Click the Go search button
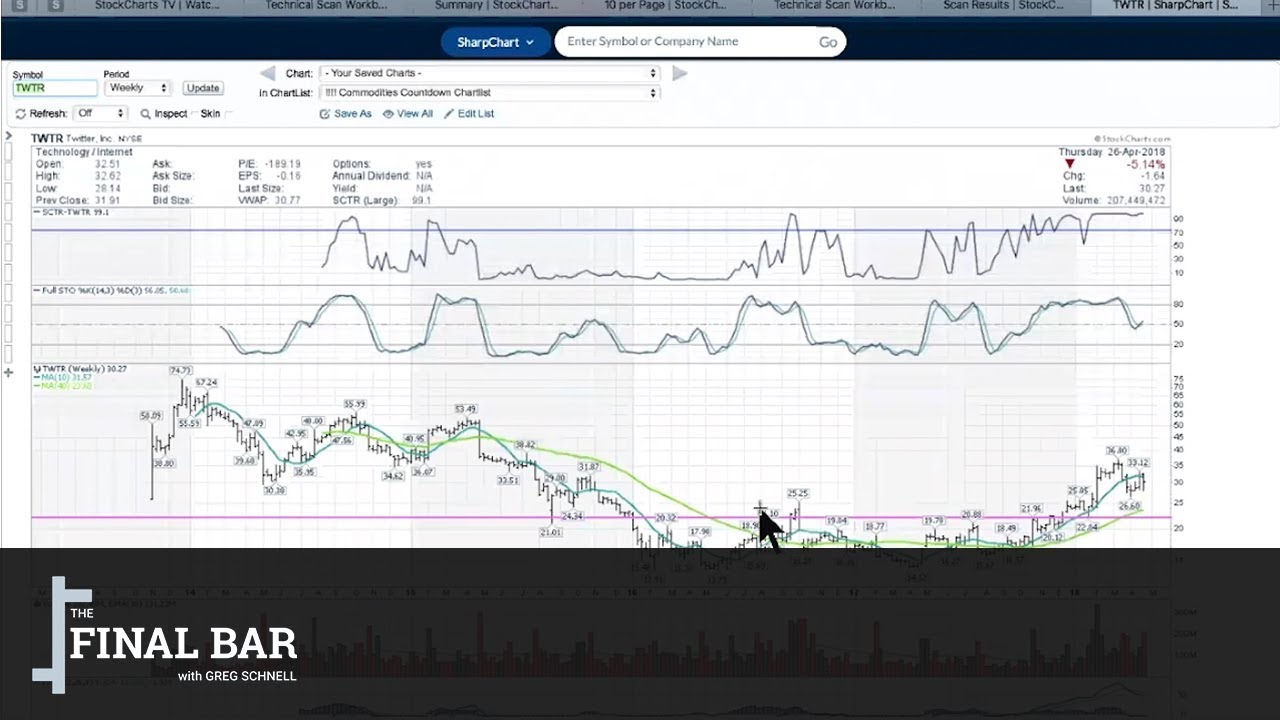Viewport: 1280px width, 720px height. point(828,42)
